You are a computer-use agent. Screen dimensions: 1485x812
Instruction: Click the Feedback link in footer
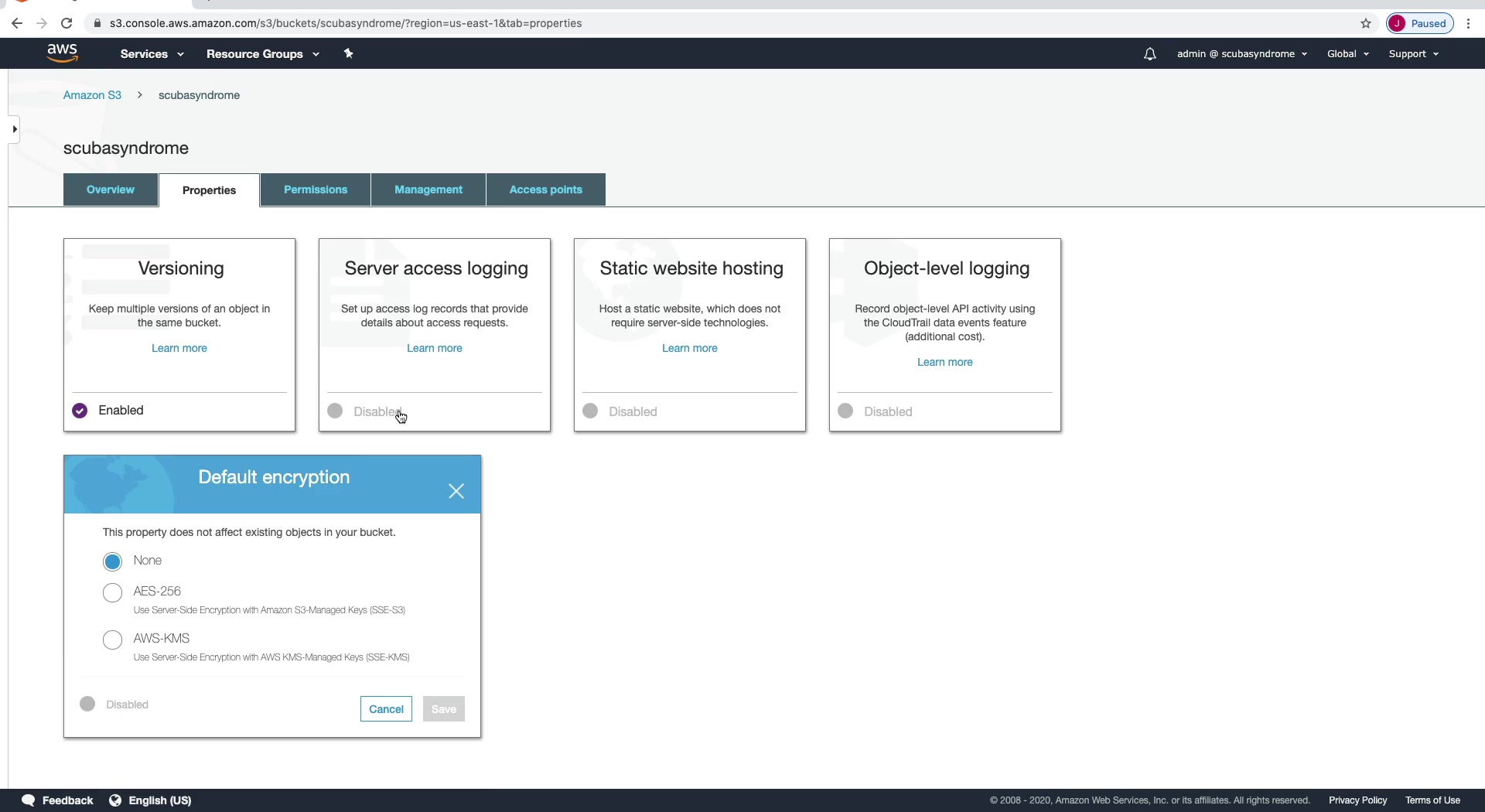(67, 800)
